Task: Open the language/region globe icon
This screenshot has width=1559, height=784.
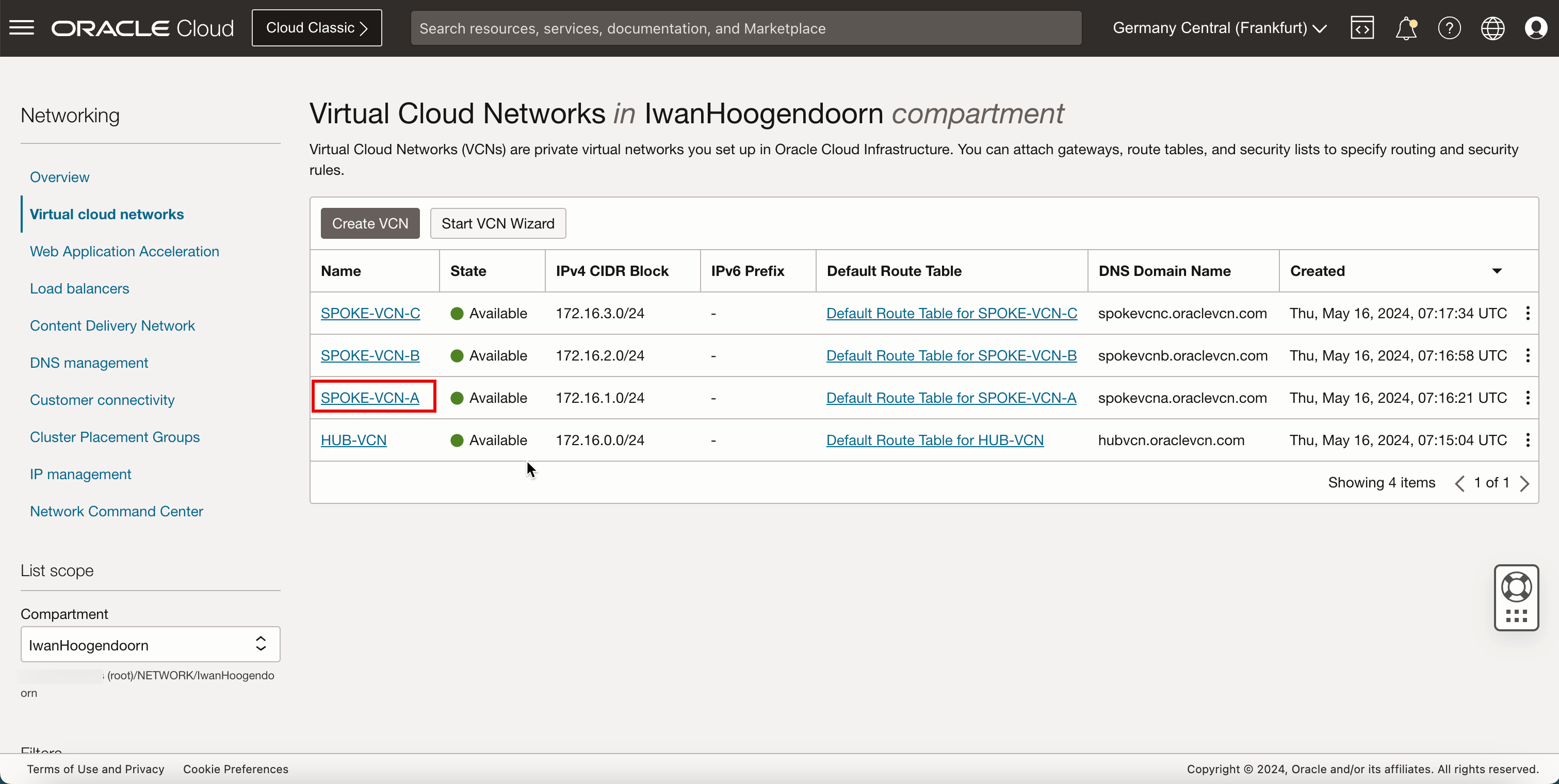Action: pyautogui.click(x=1493, y=28)
